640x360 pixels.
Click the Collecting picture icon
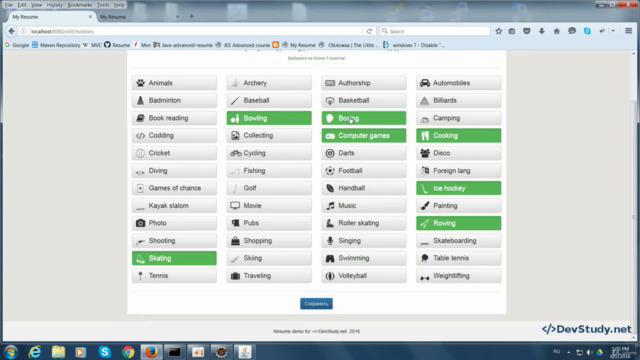click(x=235, y=136)
